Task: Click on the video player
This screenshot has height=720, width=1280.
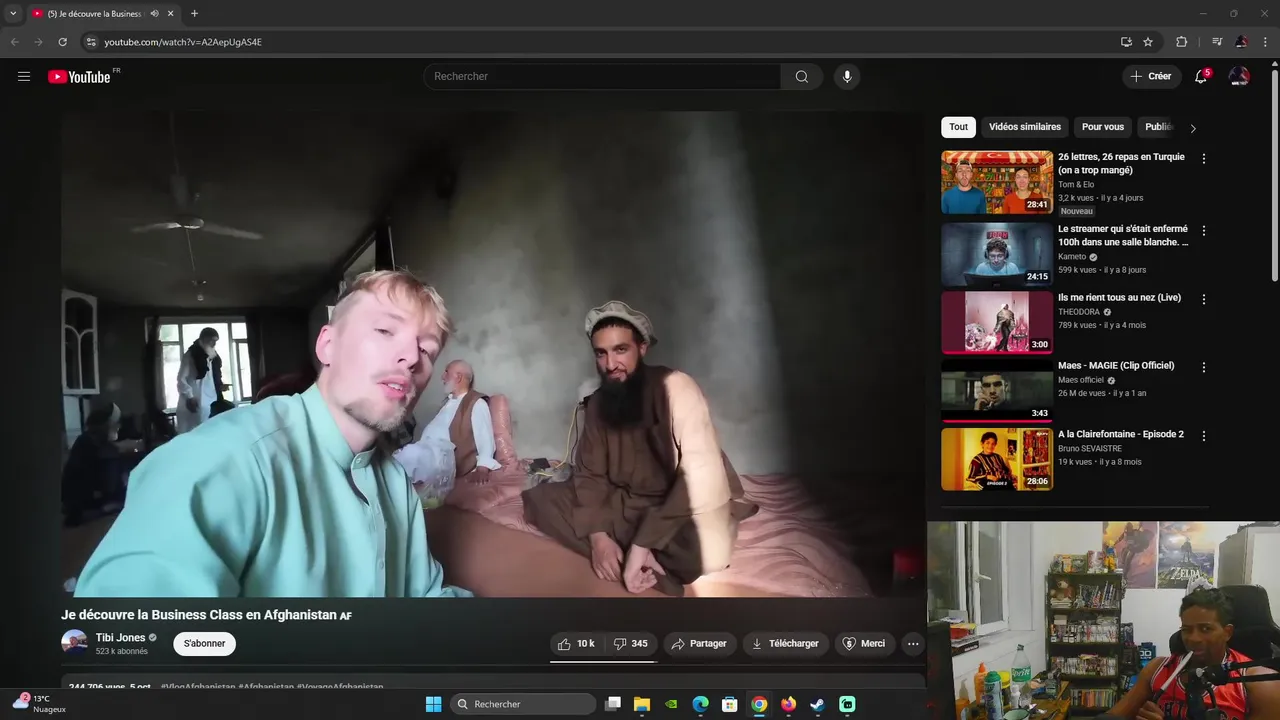Action: (493, 354)
